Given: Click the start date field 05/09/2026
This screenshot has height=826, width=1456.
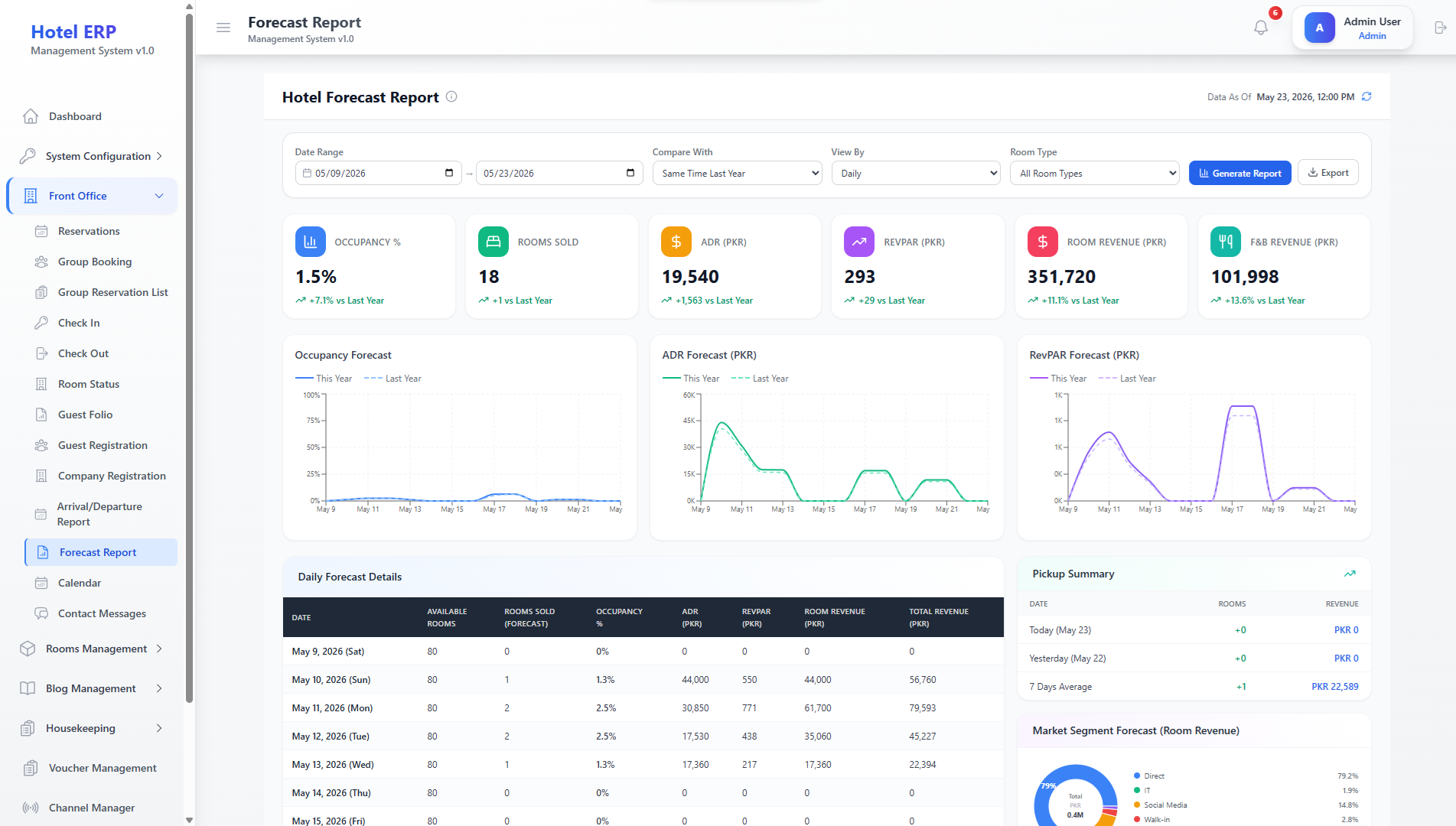Looking at the screenshot, I should click(379, 173).
